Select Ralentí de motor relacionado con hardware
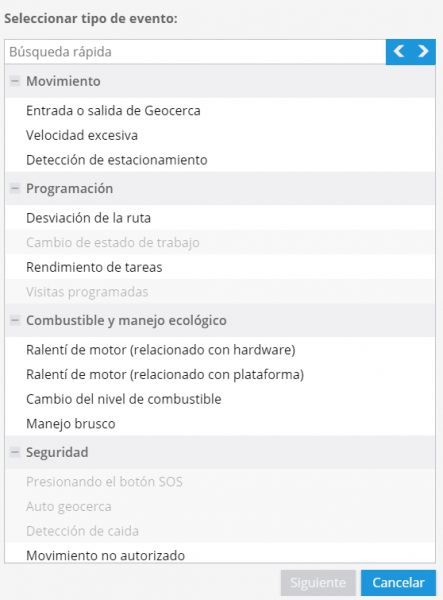Image resolution: width=443 pixels, height=600 pixels. pyautogui.click(x=220, y=350)
